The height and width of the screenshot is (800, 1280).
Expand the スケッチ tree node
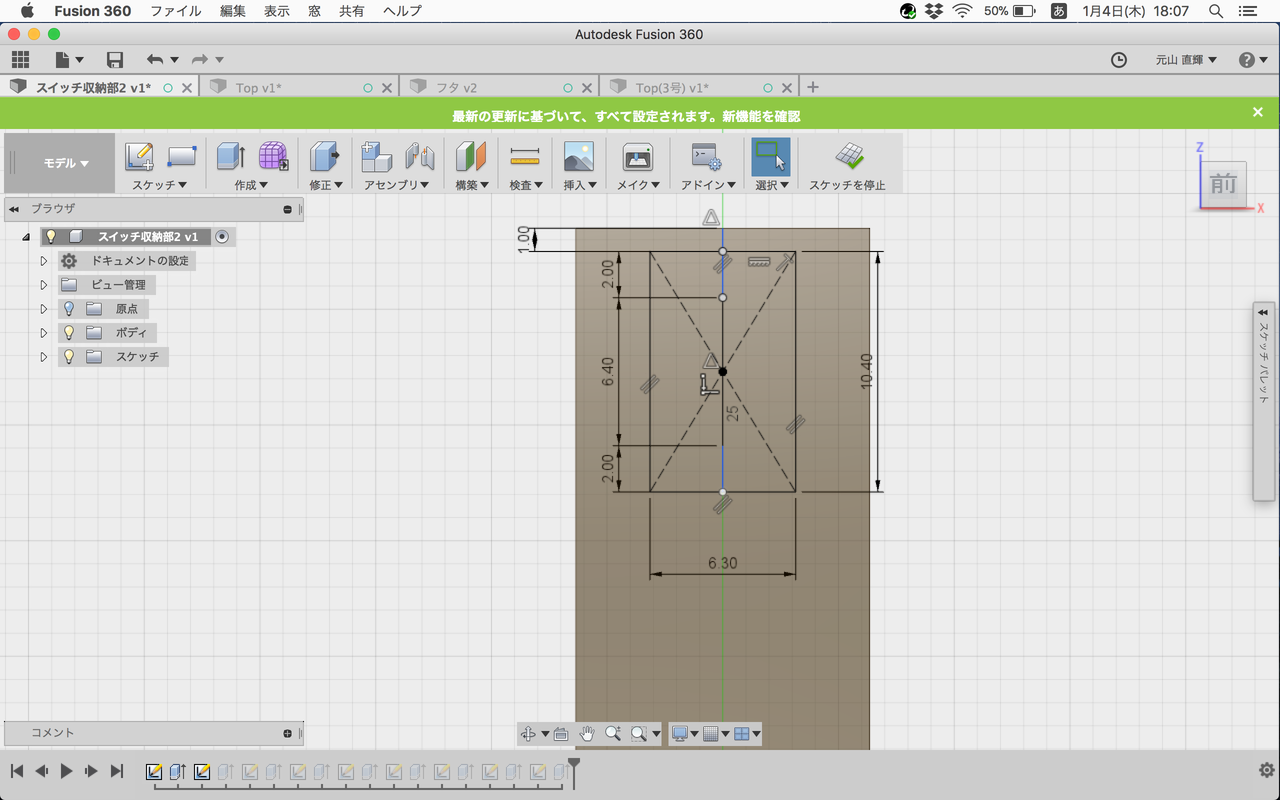click(44, 357)
